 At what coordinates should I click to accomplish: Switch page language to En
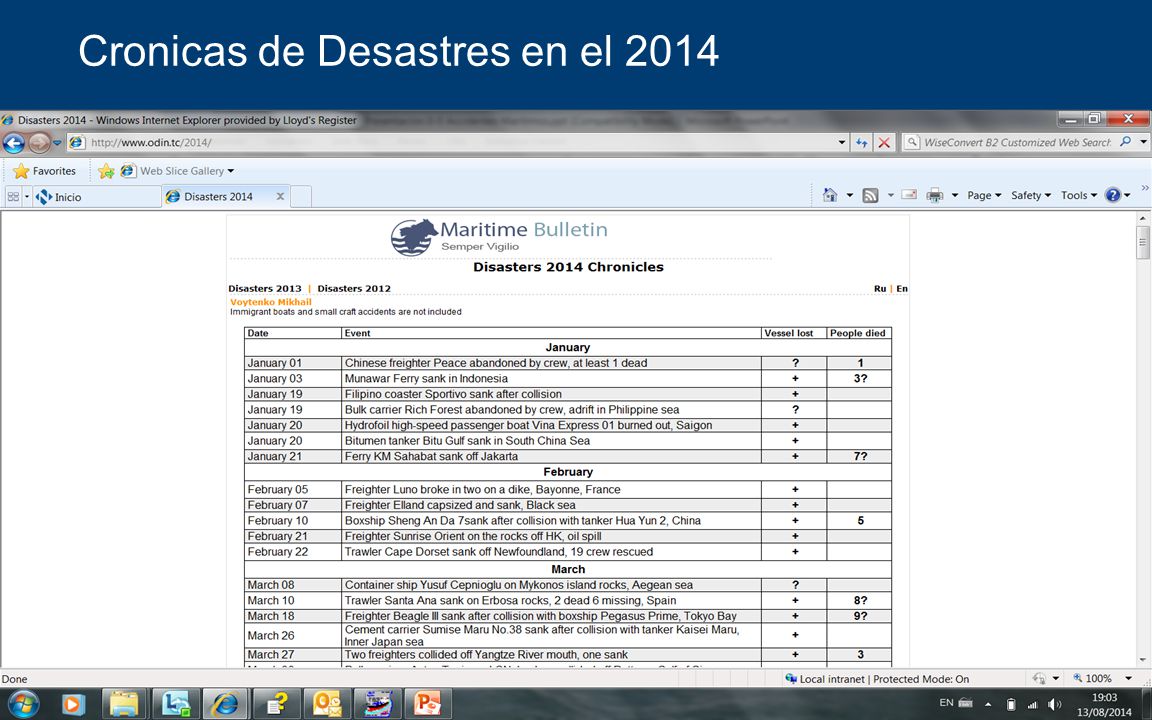point(901,289)
